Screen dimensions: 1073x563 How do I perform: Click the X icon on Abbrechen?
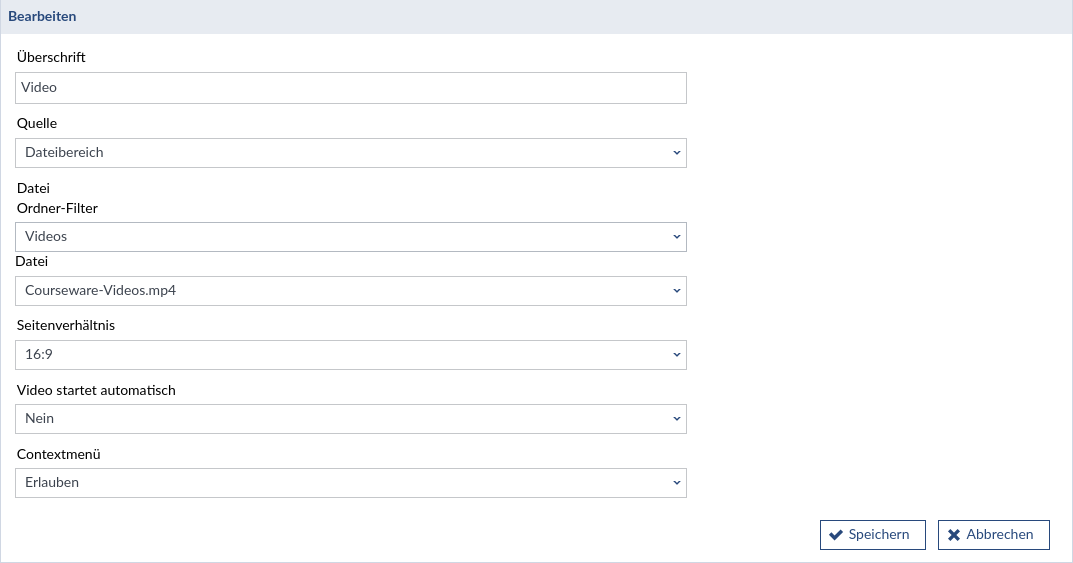[x=954, y=535]
